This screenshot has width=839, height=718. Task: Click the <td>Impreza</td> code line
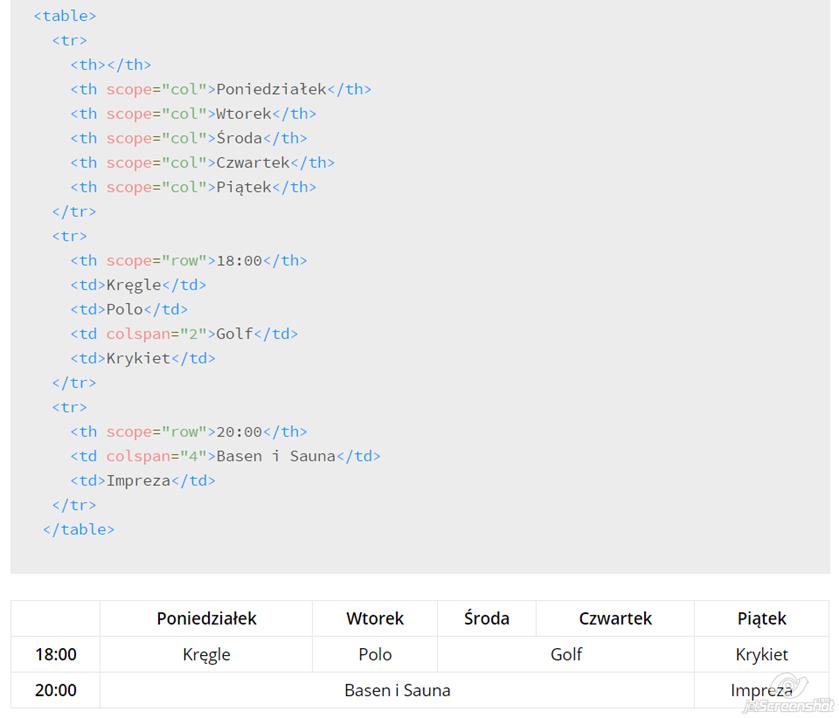[143, 481]
